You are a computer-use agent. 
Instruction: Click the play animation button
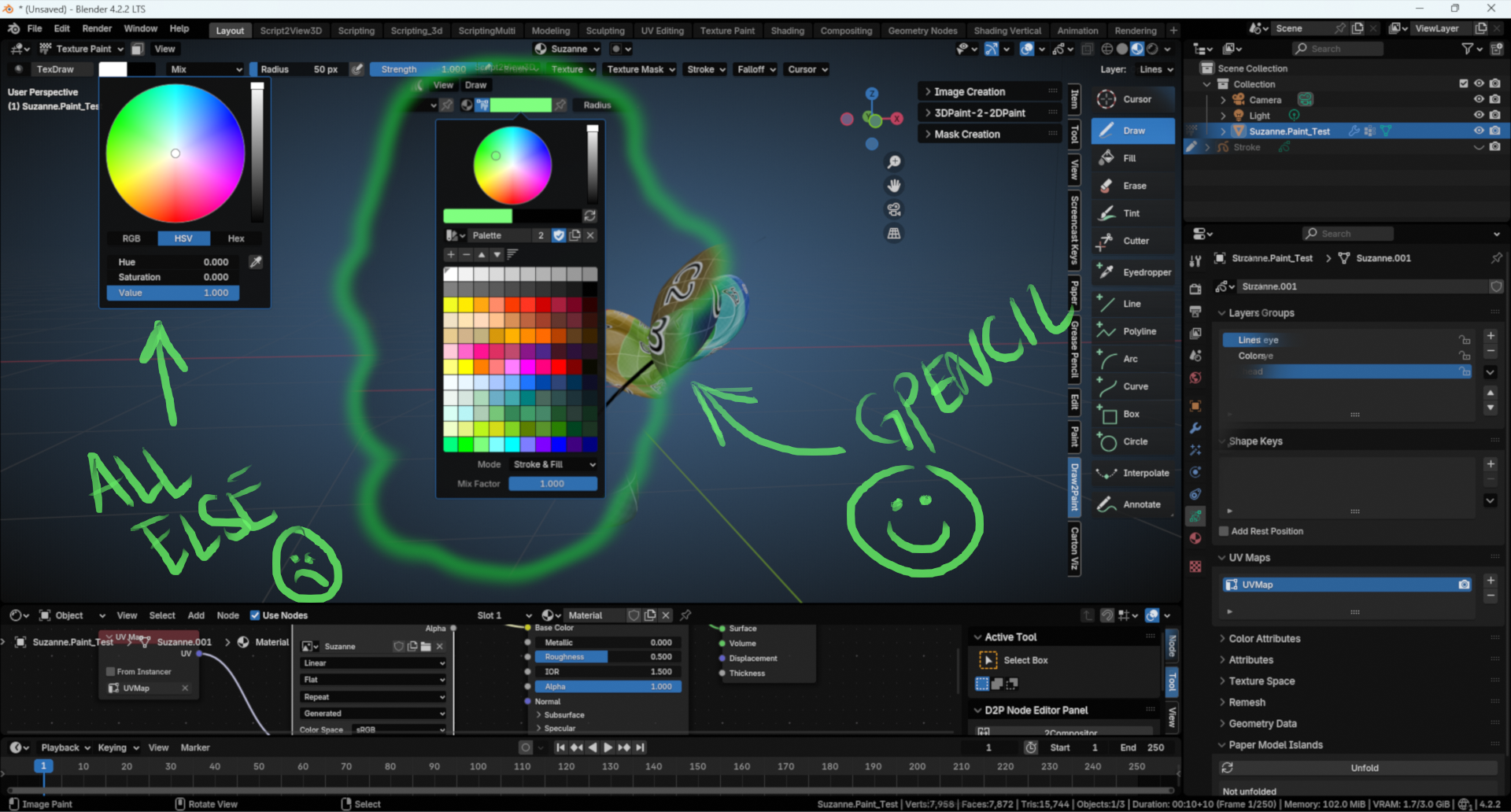608,747
